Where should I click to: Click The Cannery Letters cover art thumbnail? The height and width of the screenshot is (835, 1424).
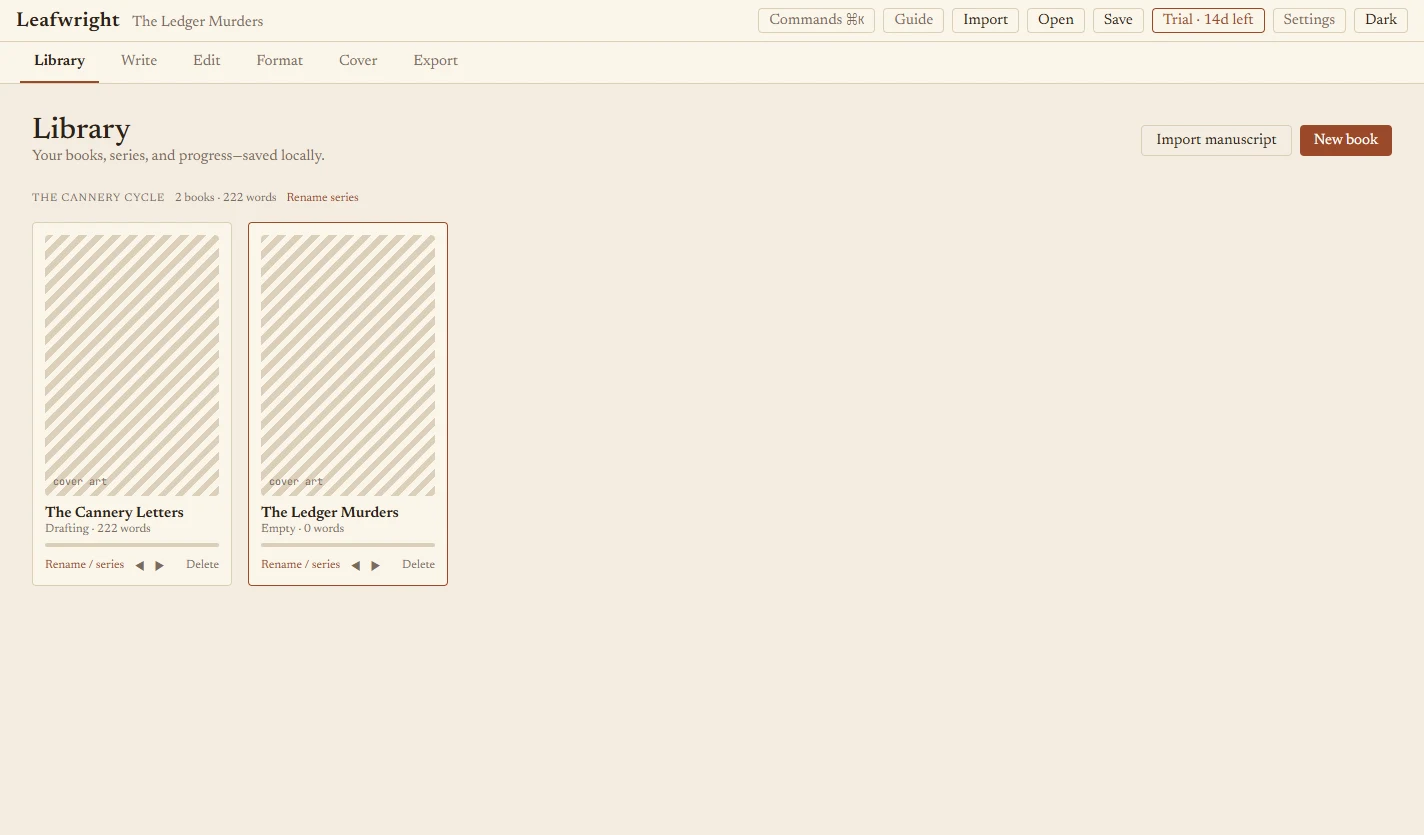[132, 365]
